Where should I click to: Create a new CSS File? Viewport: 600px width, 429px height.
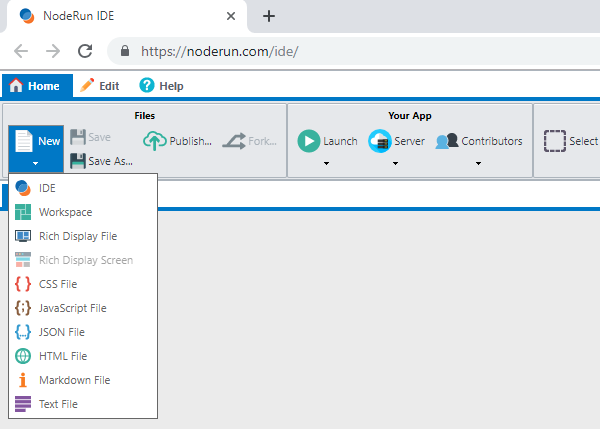tap(83, 284)
